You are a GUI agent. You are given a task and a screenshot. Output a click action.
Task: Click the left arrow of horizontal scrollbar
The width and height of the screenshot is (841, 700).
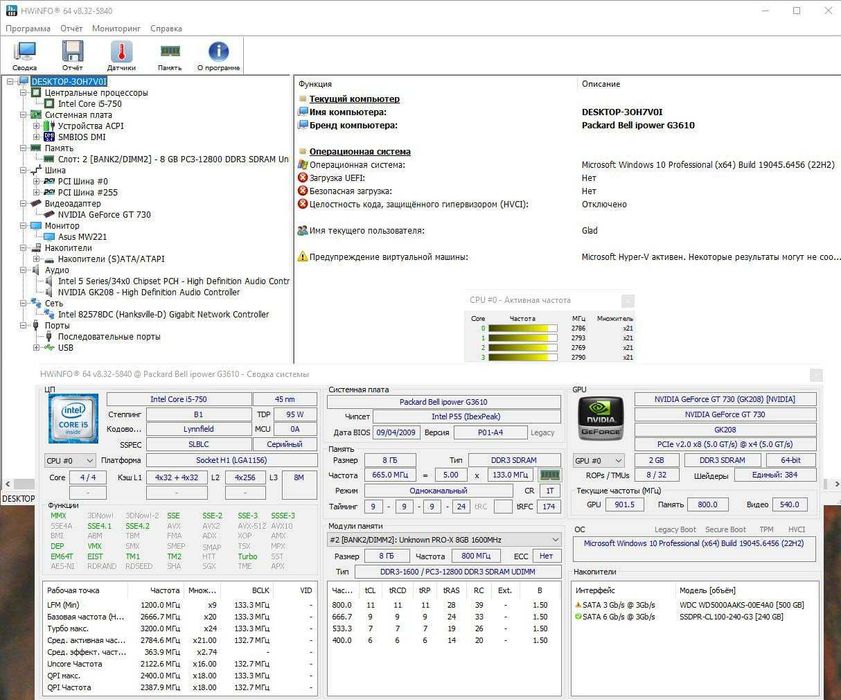point(7,484)
